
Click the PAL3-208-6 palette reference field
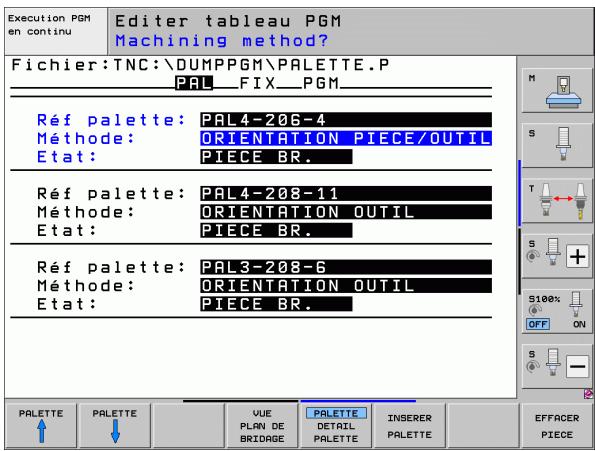click(346, 267)
